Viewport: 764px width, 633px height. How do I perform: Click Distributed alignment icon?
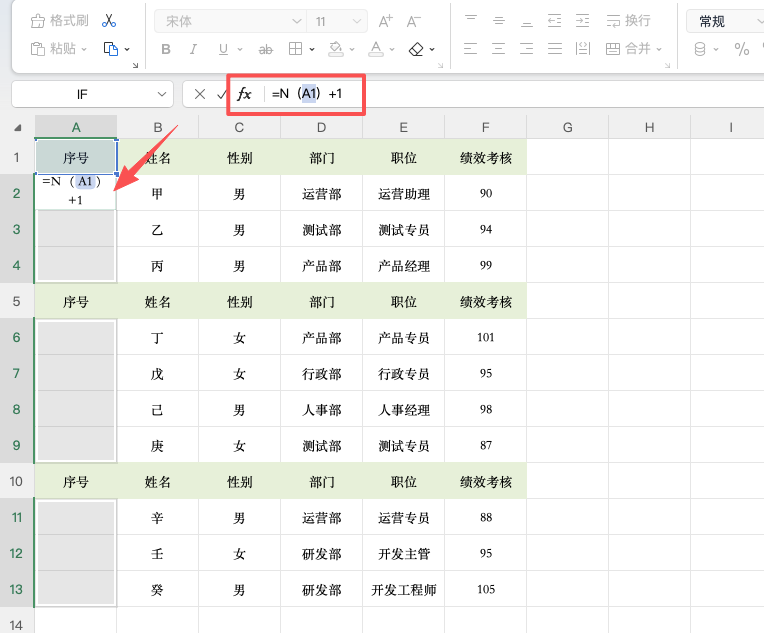point(583,48)
